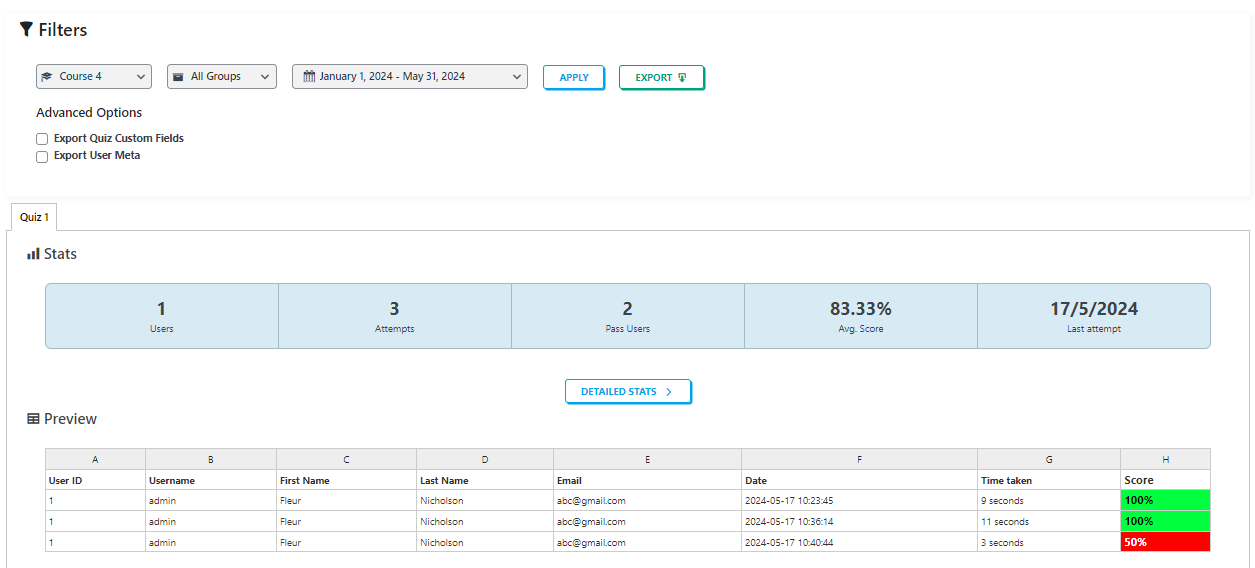Image resolution: width=1255 pixels, height=568 pixels.
Task: Click the Preview table icon
Action: pyautogui.click(x=33, y=419)
